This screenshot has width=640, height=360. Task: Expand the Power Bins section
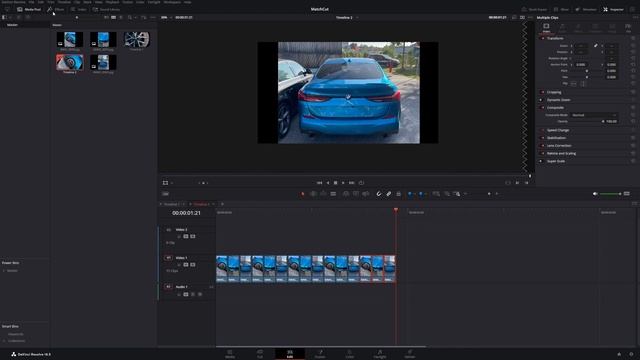(10, 263)
